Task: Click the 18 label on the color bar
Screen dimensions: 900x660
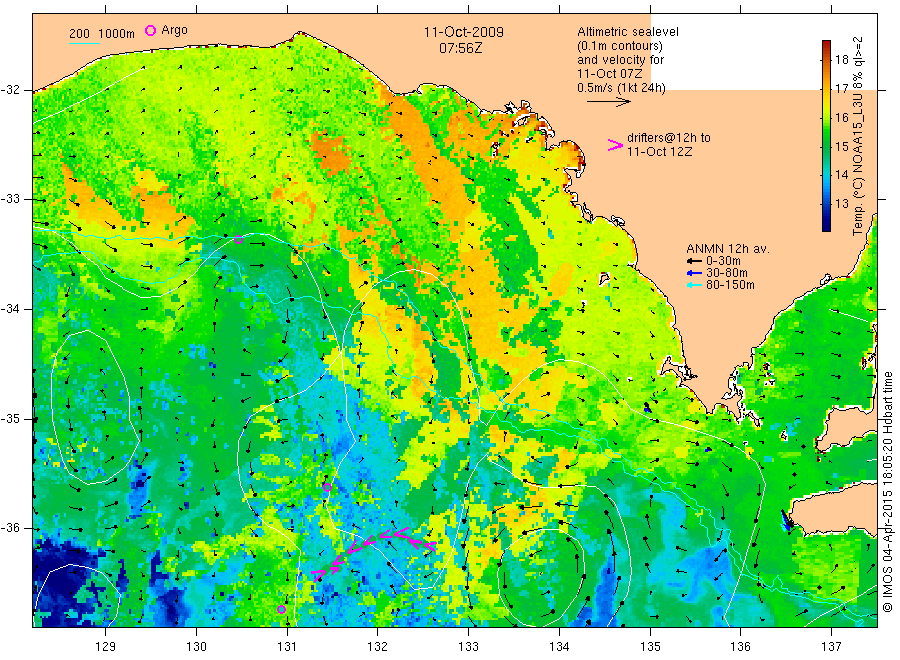Action: click(x=841, y=60)
